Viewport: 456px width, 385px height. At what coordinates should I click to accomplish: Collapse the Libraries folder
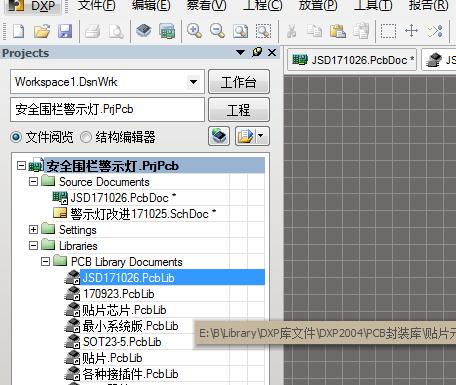33,246
